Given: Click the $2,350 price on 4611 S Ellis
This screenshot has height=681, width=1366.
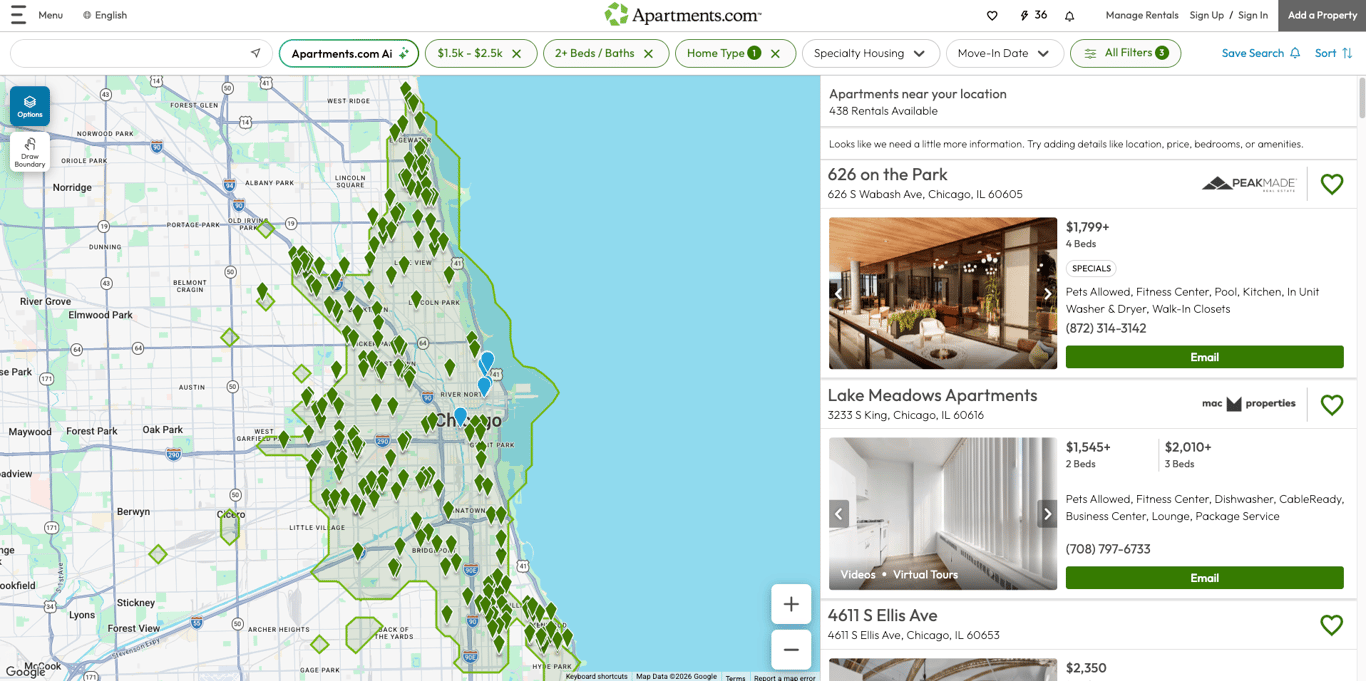Looking at the screenshot, I should click(1086, 667).
